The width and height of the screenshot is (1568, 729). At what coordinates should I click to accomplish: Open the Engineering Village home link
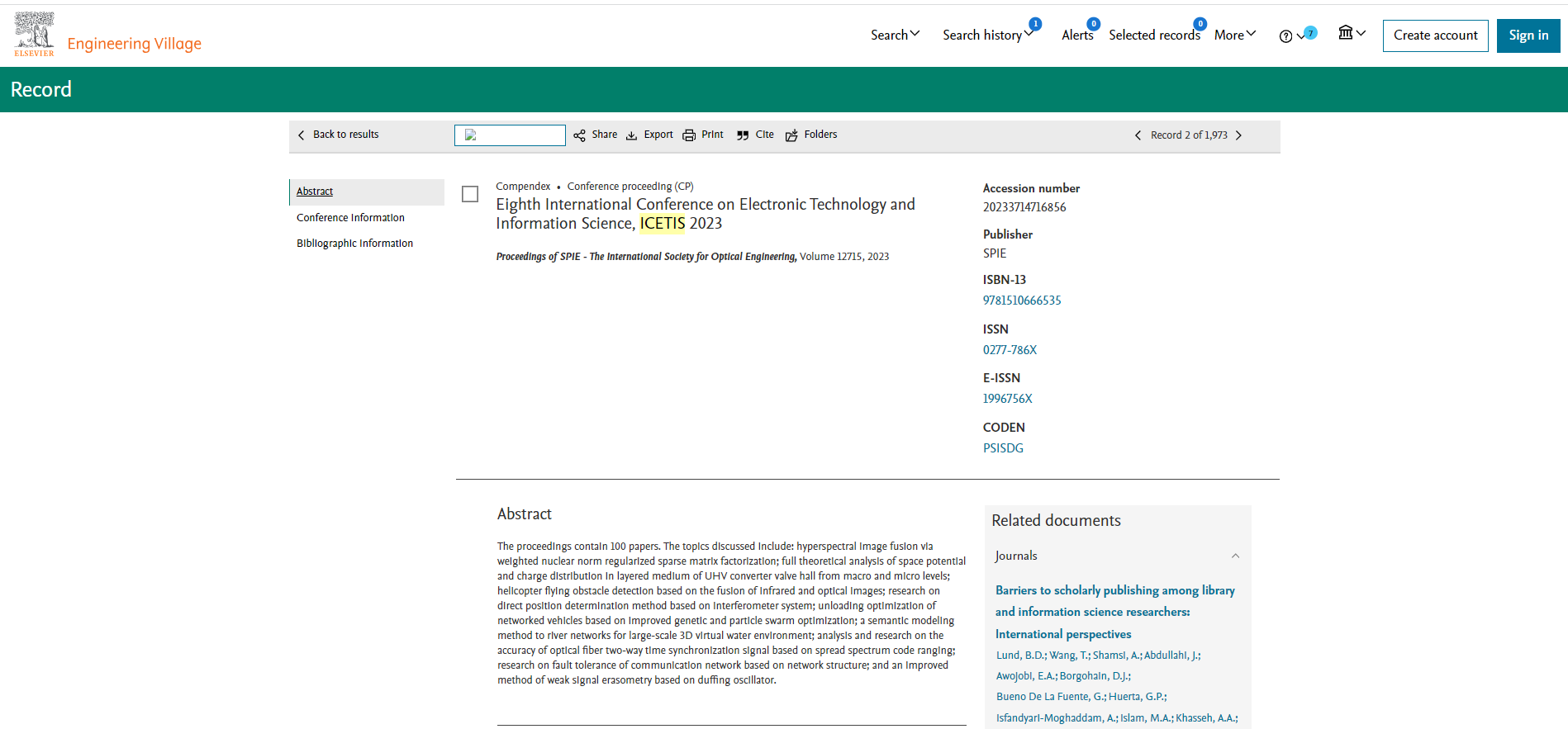click(x=134, y=44)
